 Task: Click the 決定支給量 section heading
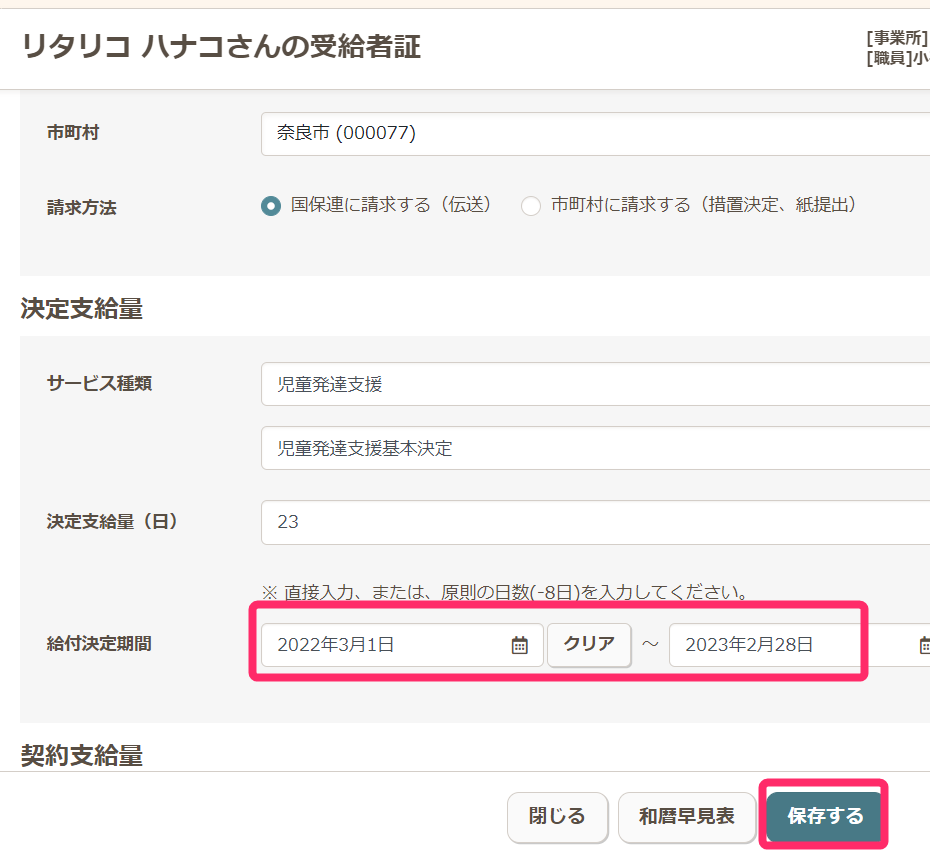coord(82,309)
